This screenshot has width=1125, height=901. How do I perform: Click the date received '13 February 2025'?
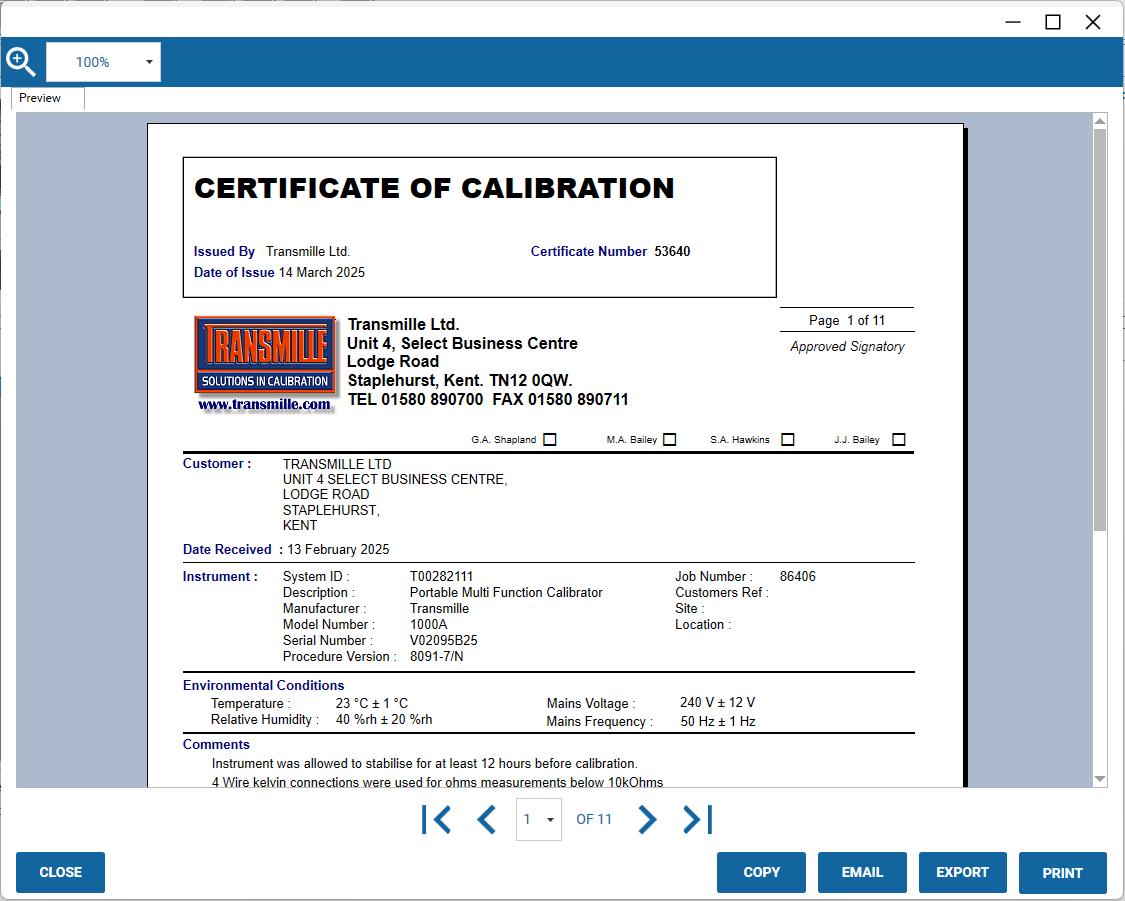tap(339, 549)
